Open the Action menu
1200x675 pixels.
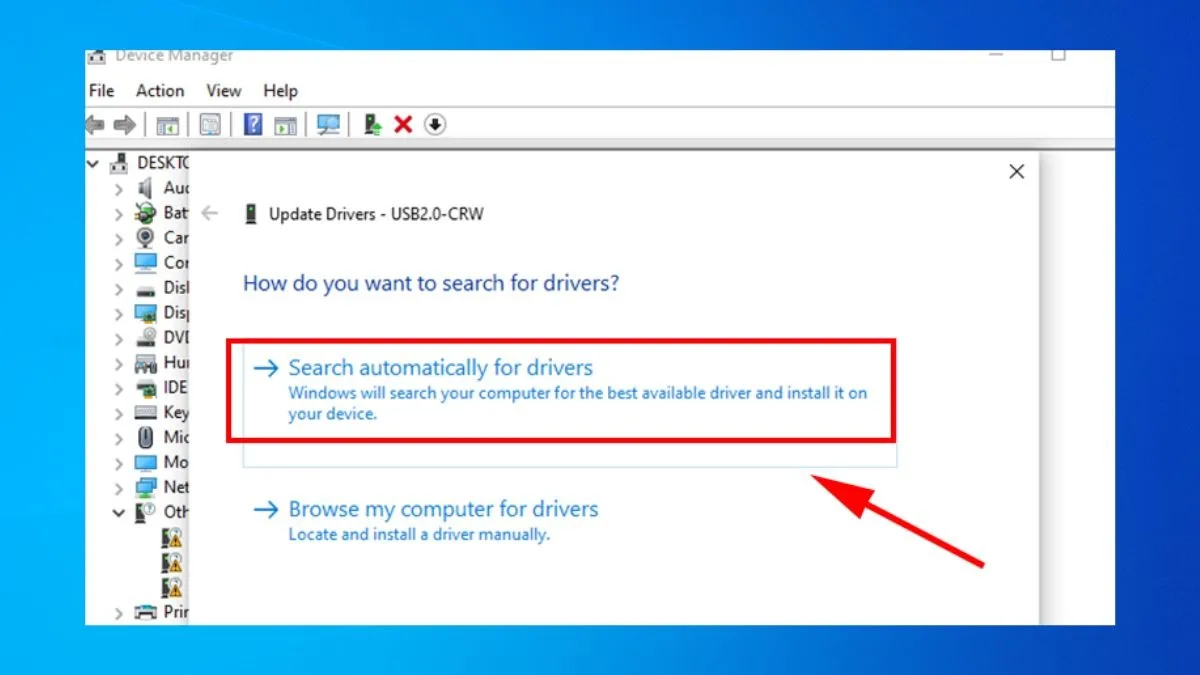(x=160, y=91)
